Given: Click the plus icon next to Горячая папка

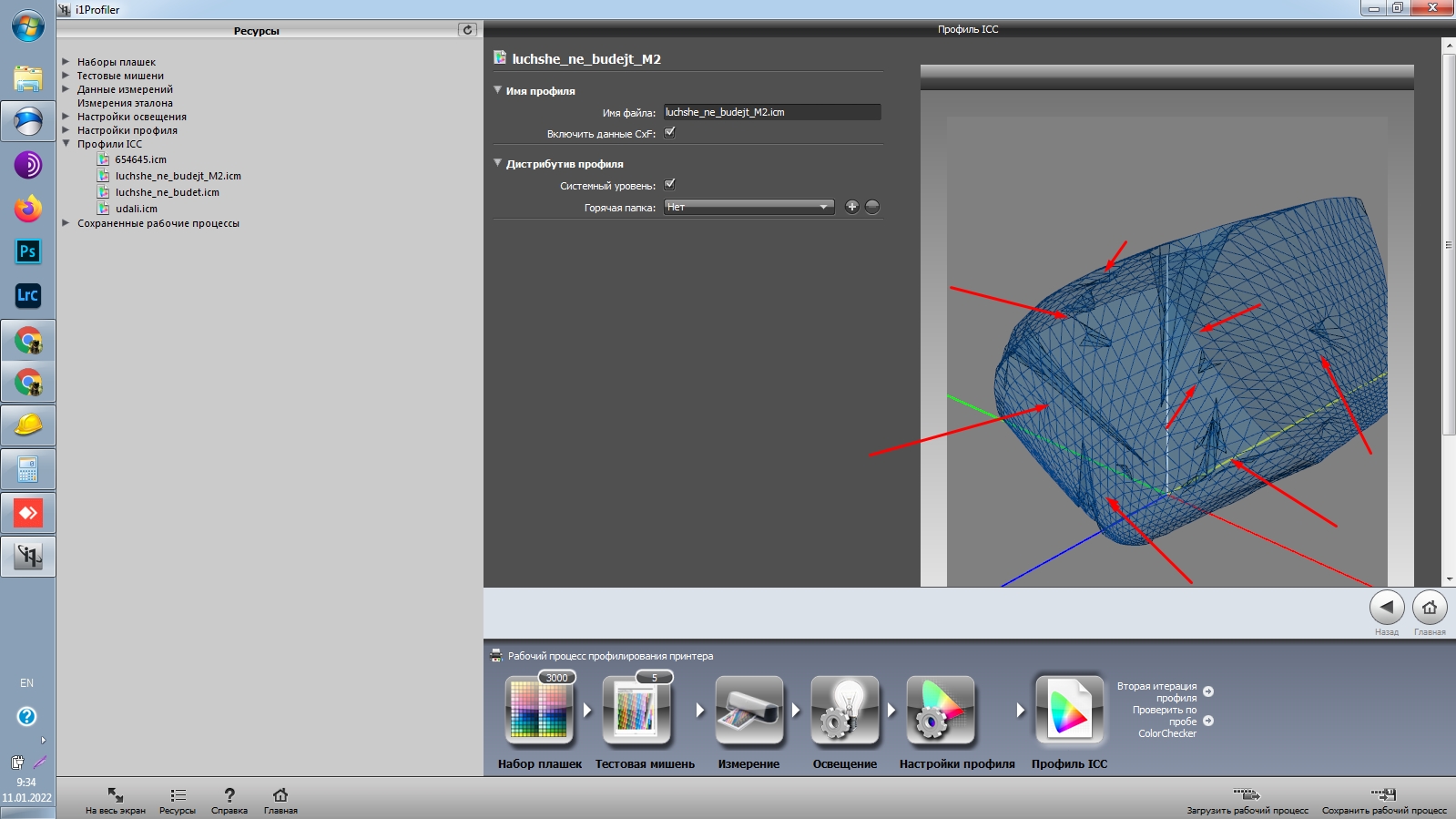Looking at the screenshot, I should [x=852, y=207].
